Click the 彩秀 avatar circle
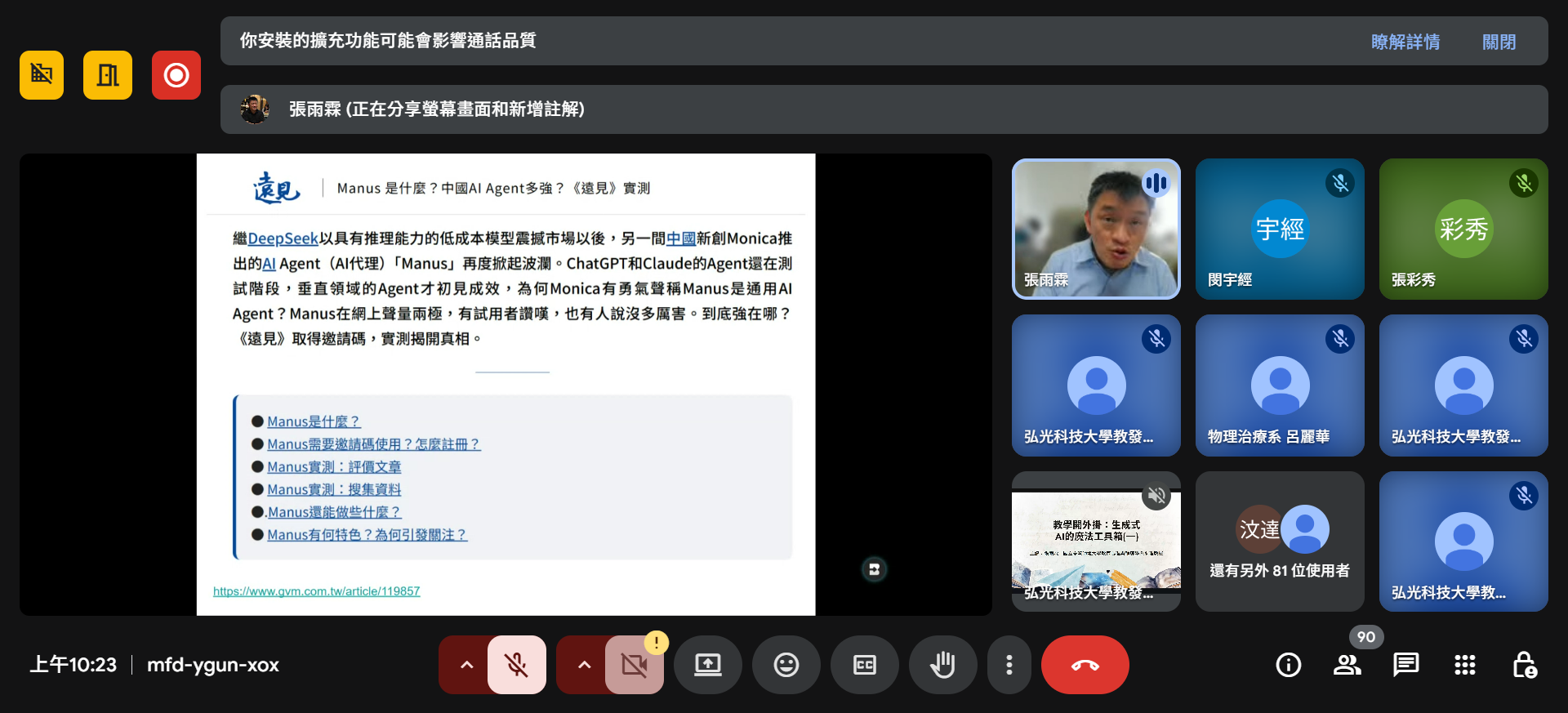 (1463, 229)
